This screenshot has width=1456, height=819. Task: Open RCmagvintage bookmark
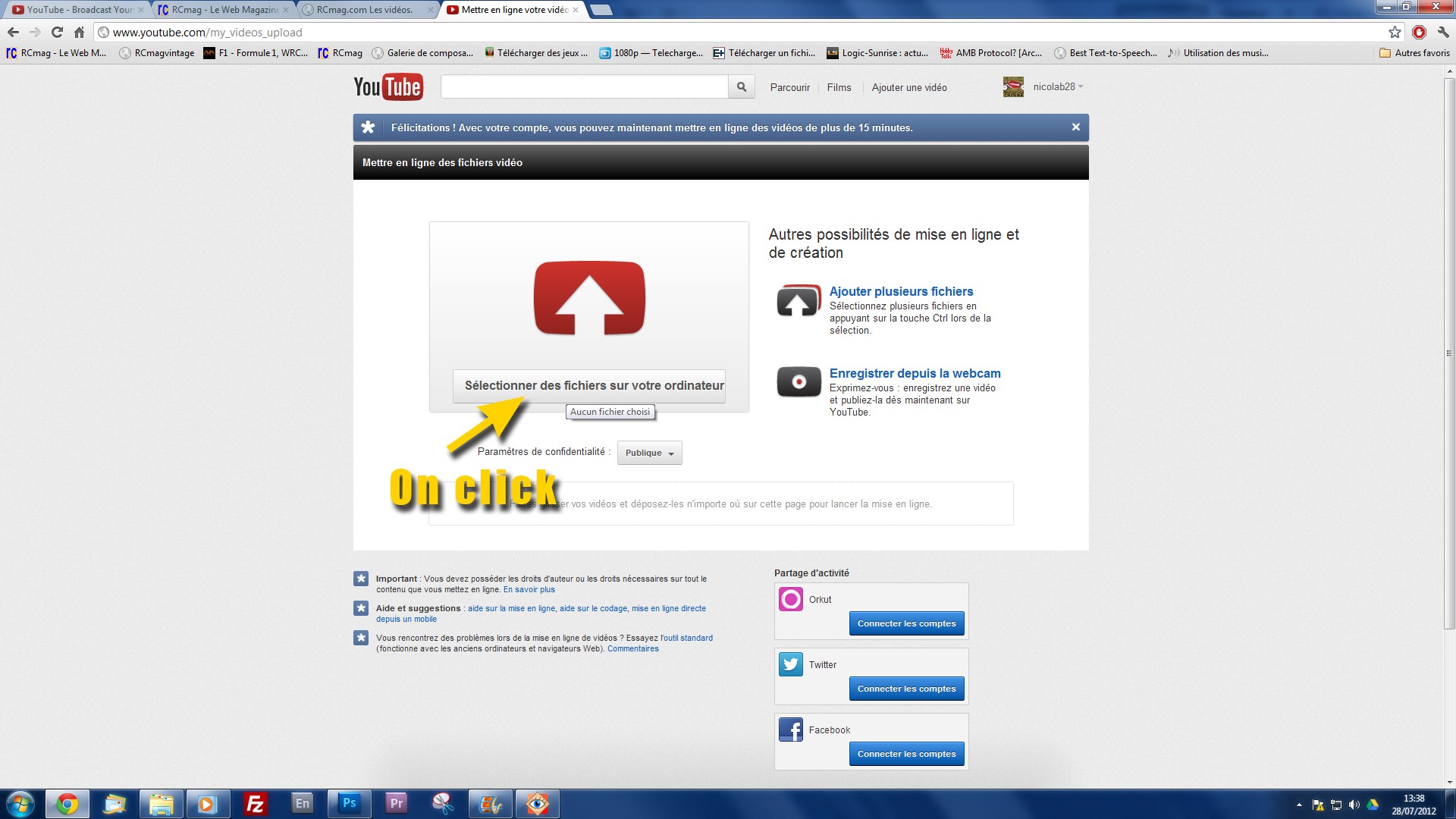tap(157, 53)
